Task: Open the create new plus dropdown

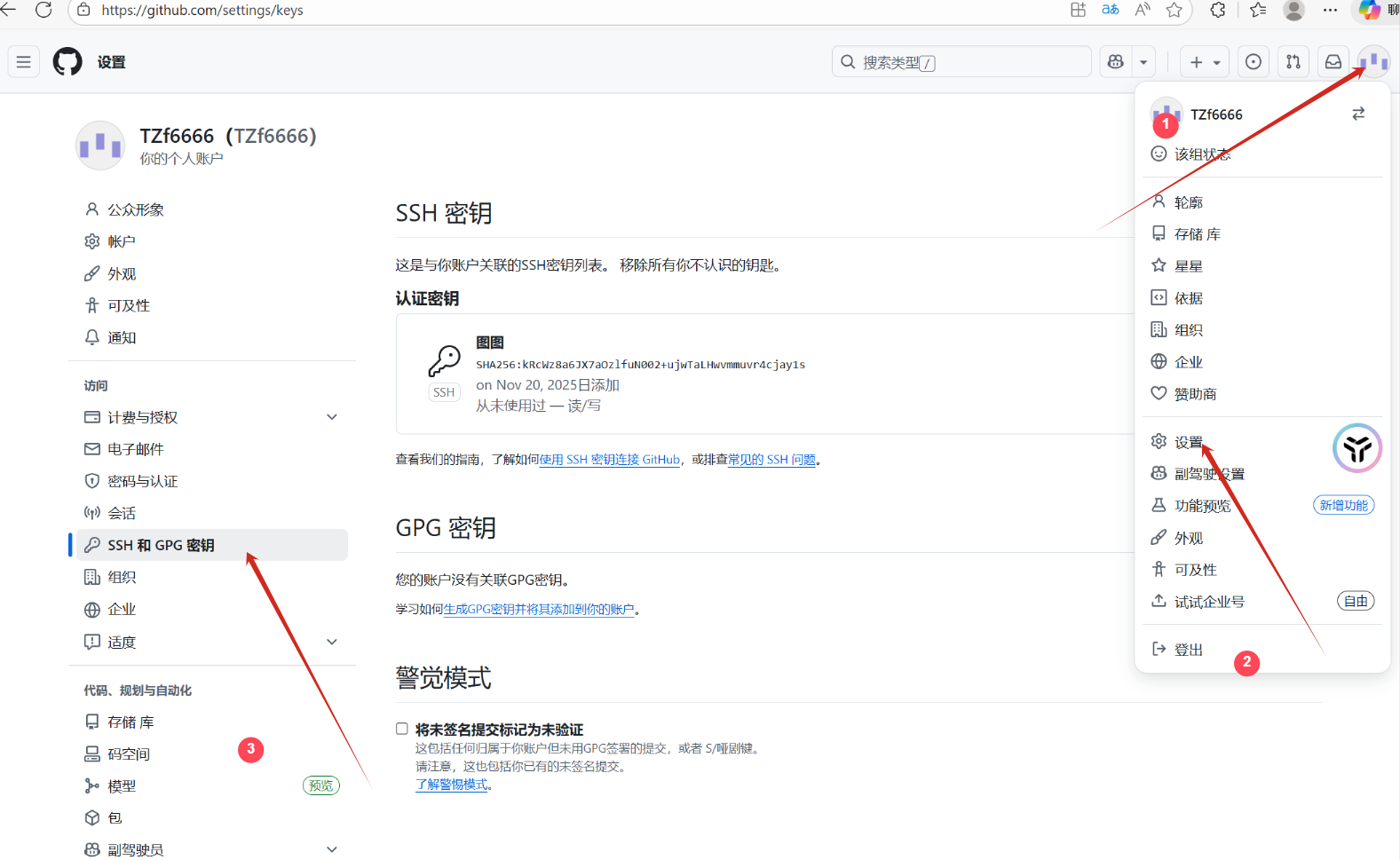Action: tap(1204, 62)
